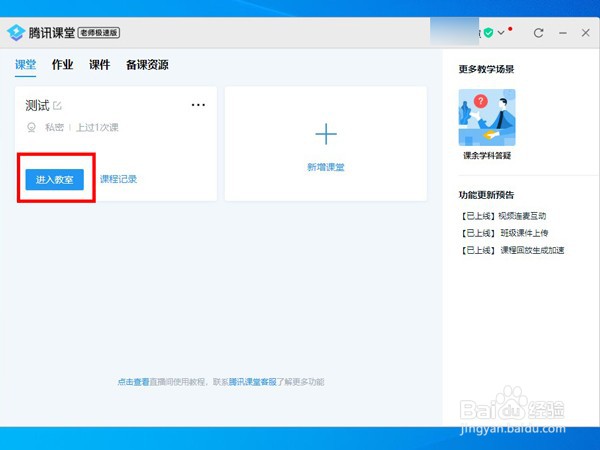Open 视频连麦互动 update notice
This screenshot has width=600, height=450.
click(x=504, y=216)
